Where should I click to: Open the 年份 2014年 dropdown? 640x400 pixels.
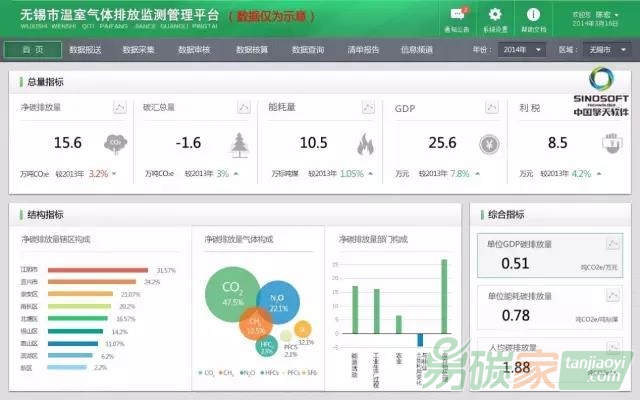click(x=522, y=49)
